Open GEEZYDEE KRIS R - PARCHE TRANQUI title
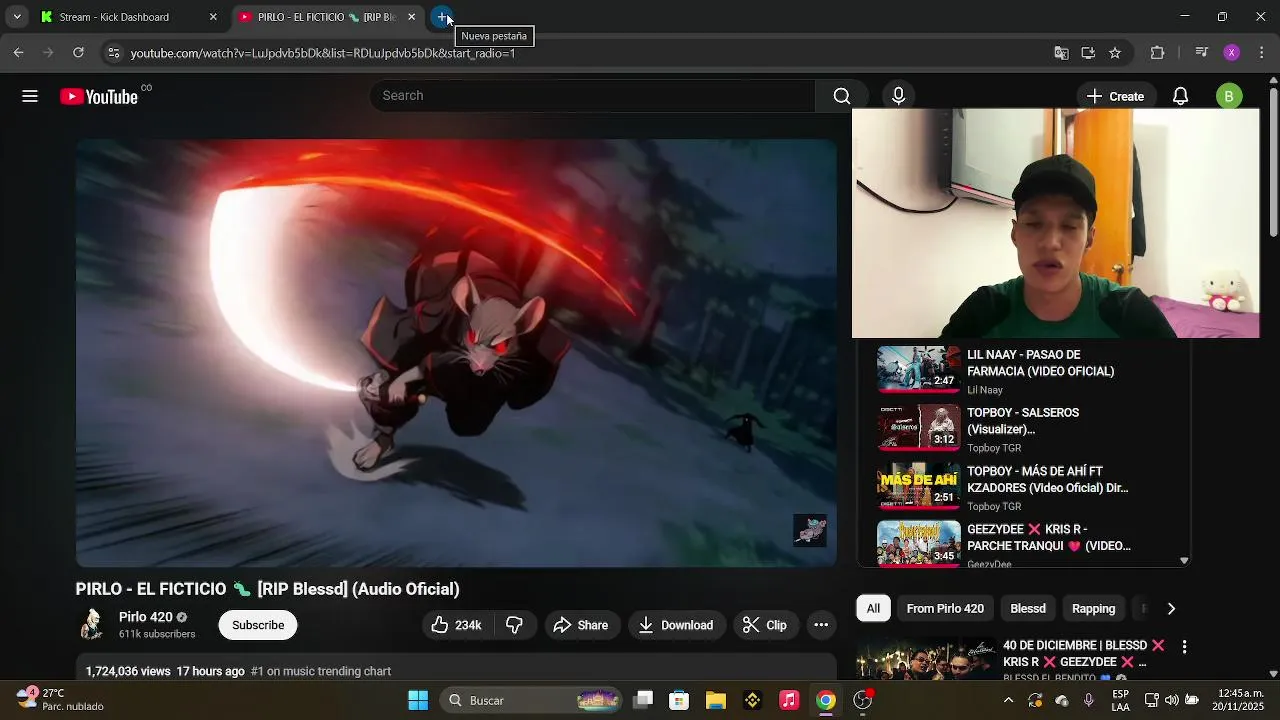1280x720 pixels. (x=1049, y=538)
